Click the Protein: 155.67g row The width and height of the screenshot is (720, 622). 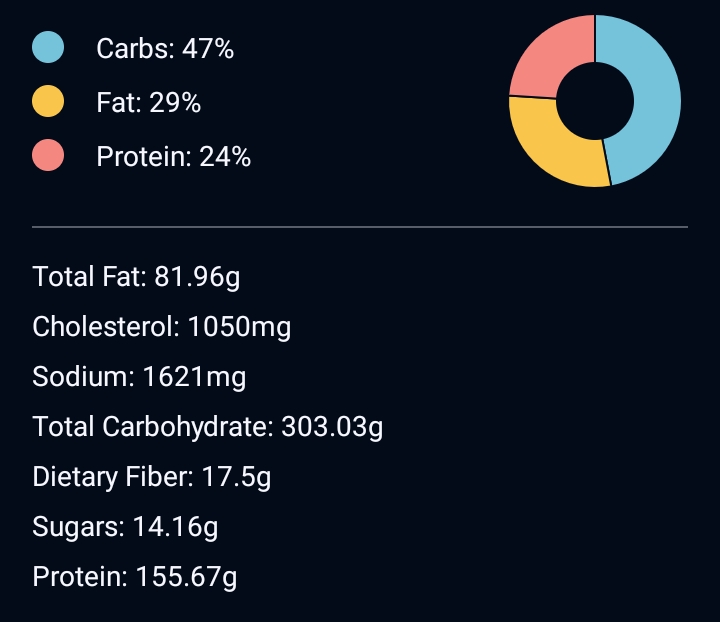[135, 577]
